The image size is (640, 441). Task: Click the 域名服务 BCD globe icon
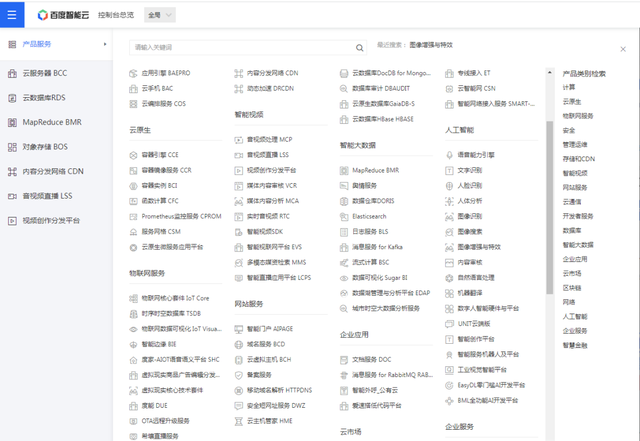(x=239, y=345)
